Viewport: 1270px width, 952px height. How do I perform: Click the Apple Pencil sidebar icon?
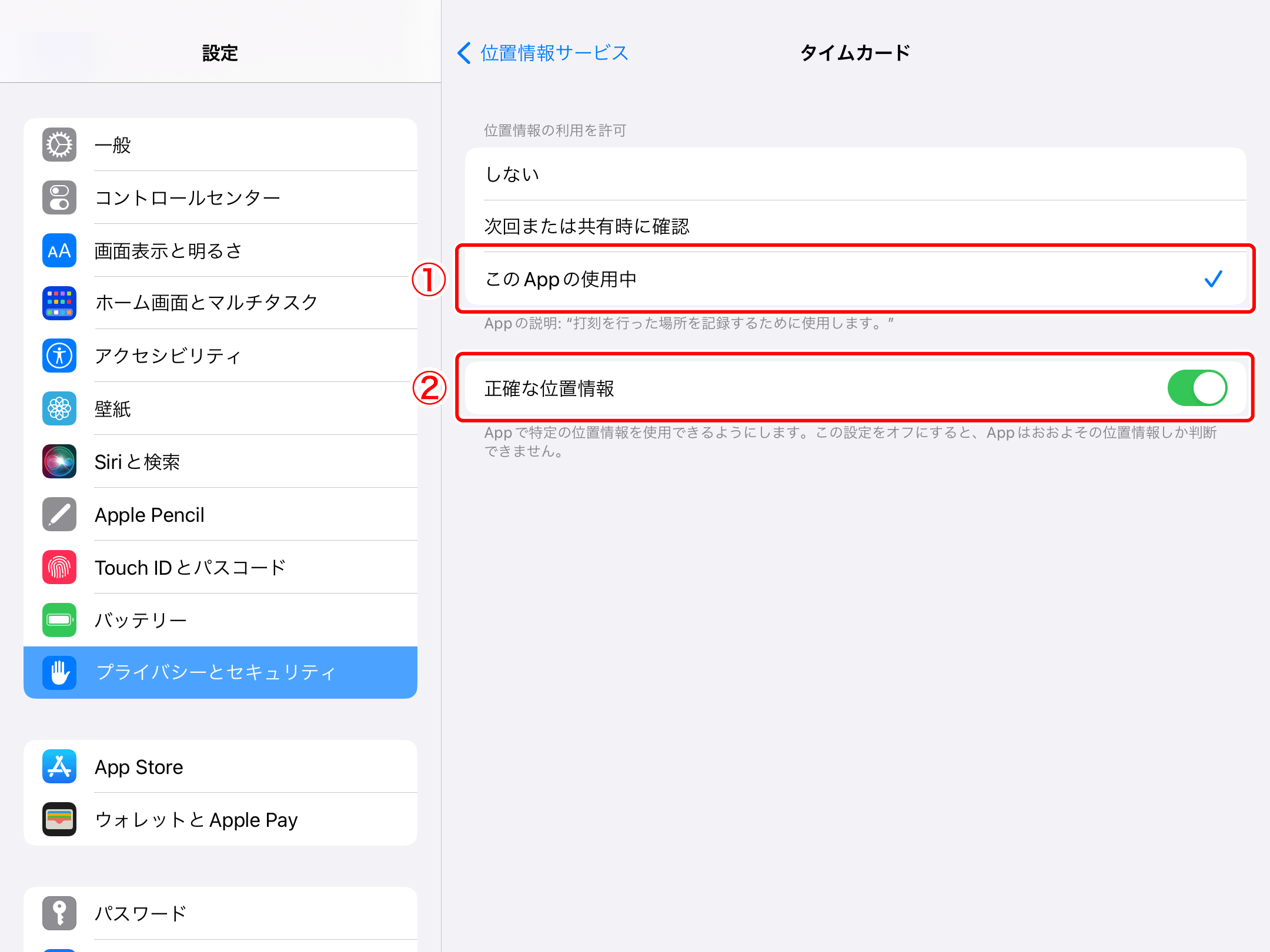(58, 514)
